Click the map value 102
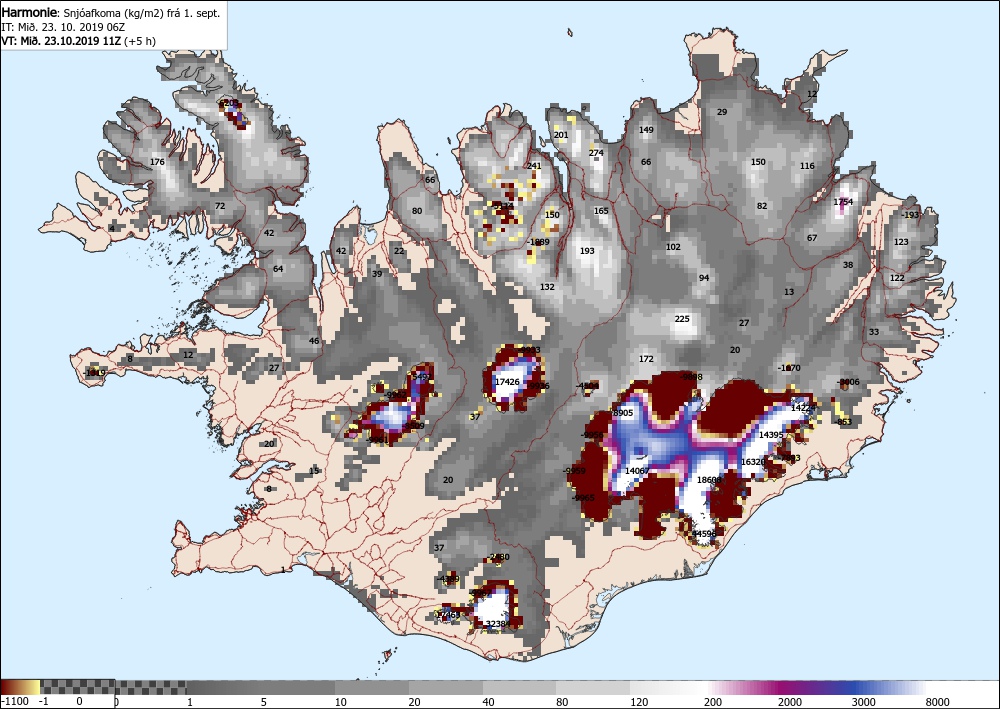The height and width of the screenshot is (709, 1000). [673, 247]
